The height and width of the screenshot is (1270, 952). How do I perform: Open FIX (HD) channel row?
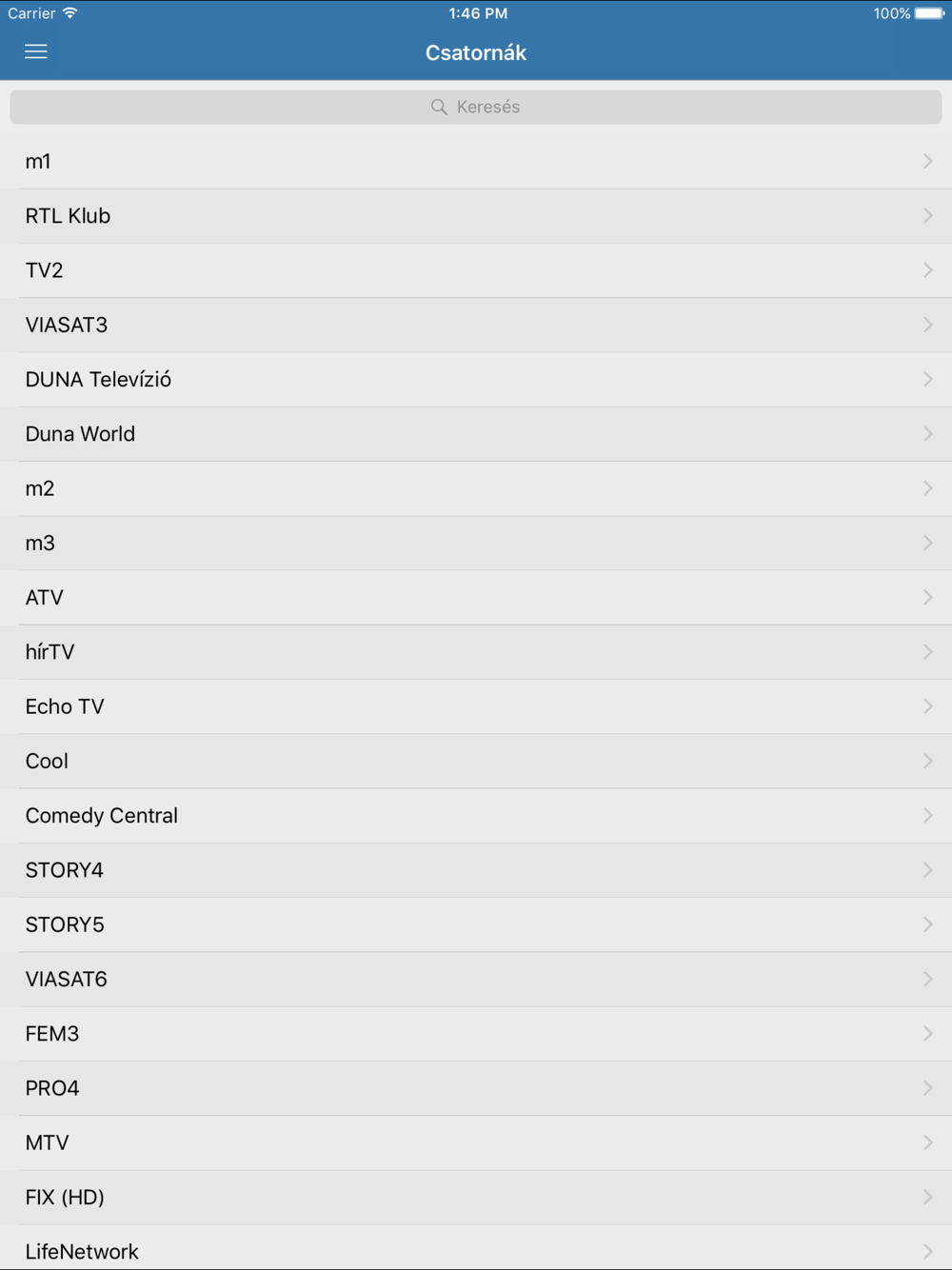pos(65,1197)
